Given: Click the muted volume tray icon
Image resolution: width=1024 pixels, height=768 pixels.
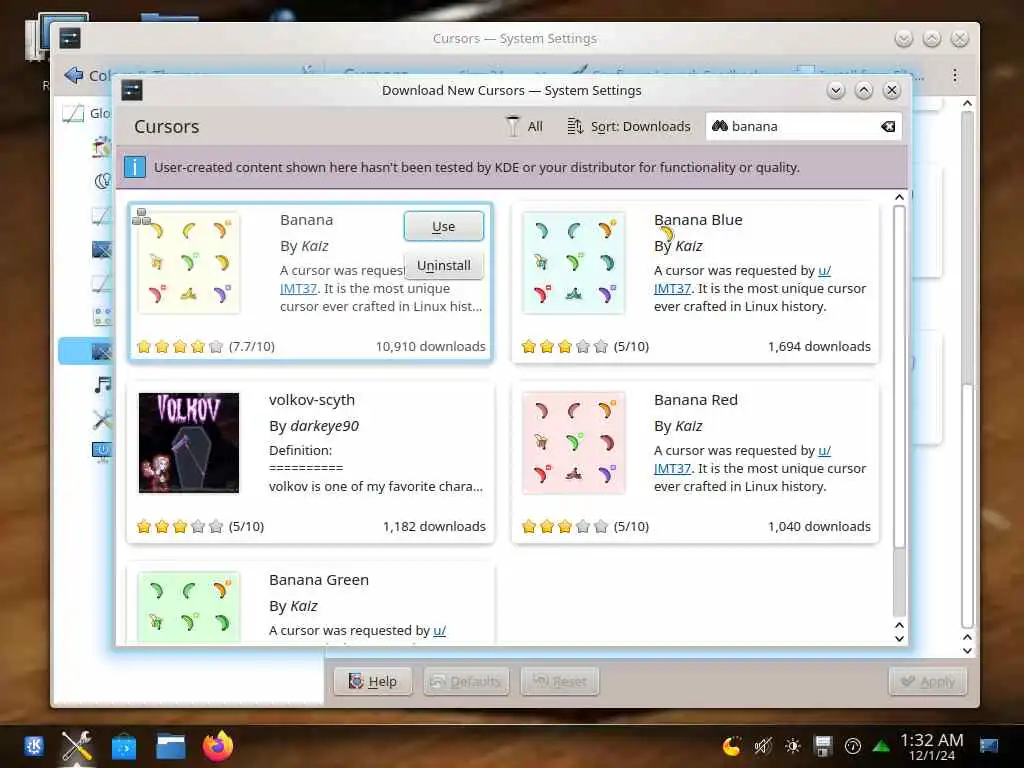Looking at the screenshot, I should pos(762,746).
